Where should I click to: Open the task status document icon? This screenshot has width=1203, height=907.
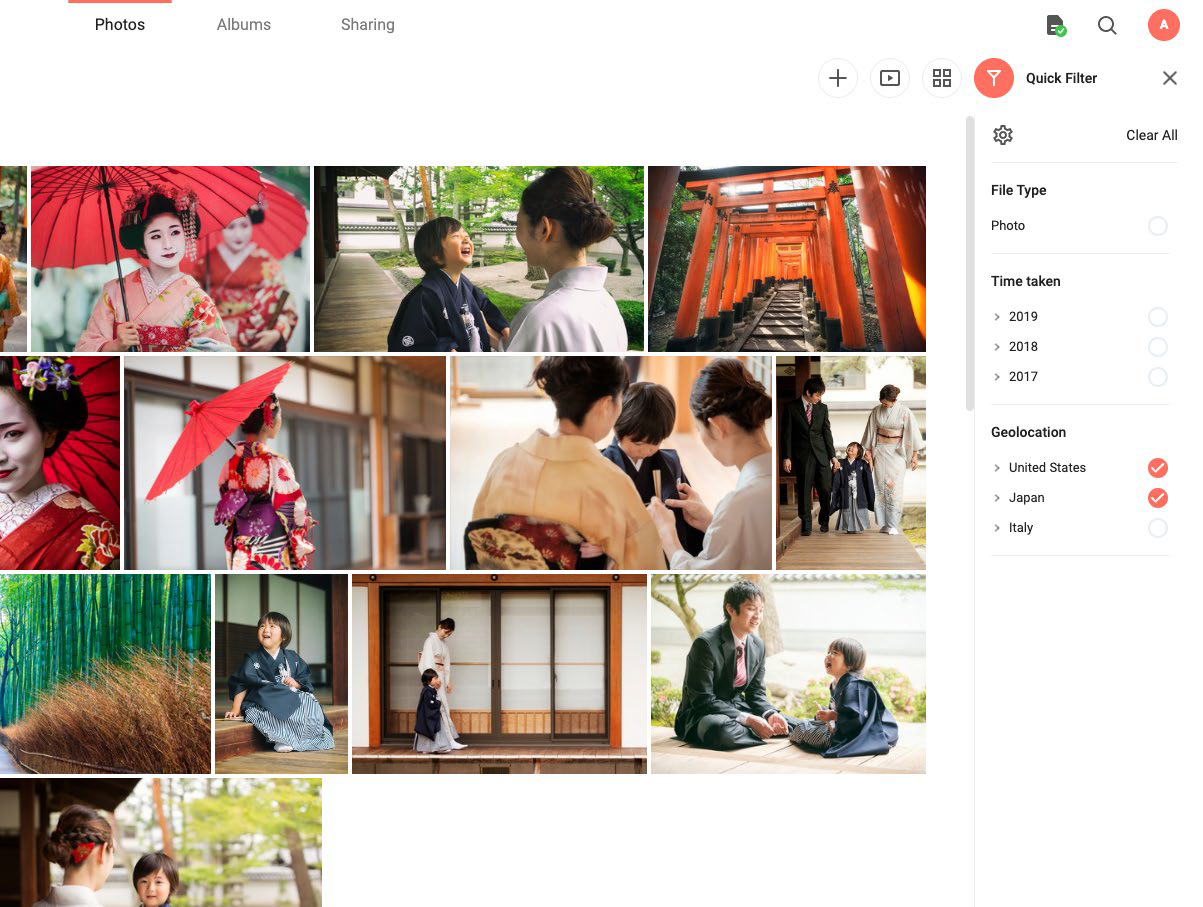[x=1056, y=25]
